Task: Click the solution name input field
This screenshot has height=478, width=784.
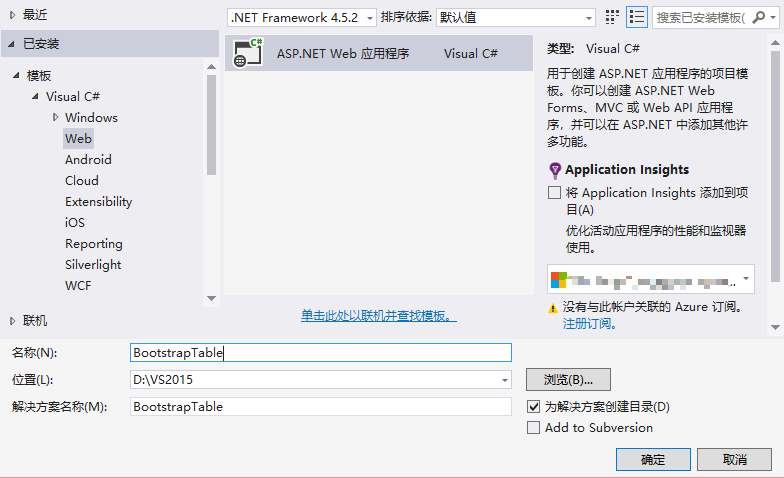Action: click(x=320, y=406)
